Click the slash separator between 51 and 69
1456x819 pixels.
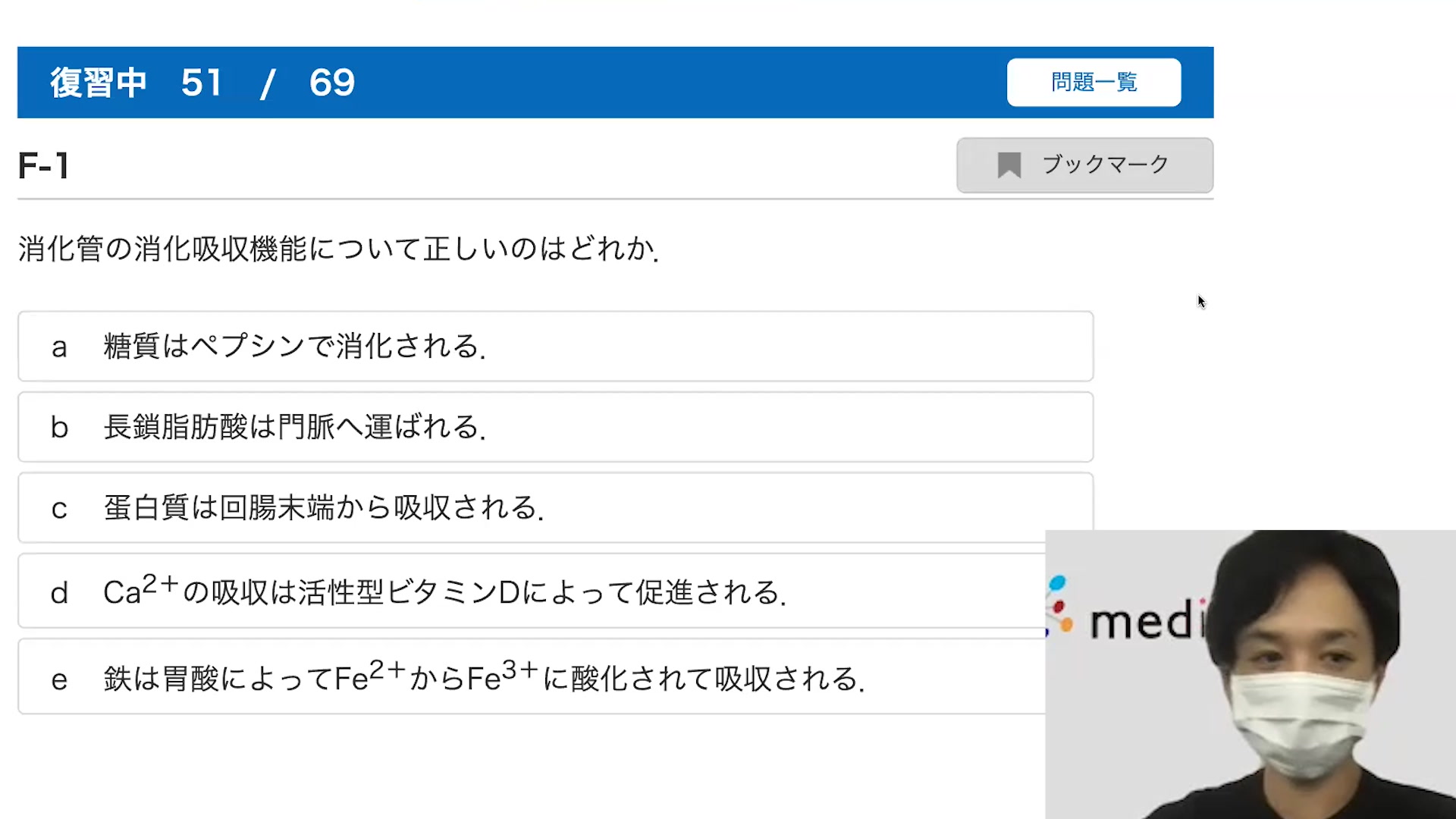tap(266, 83)
